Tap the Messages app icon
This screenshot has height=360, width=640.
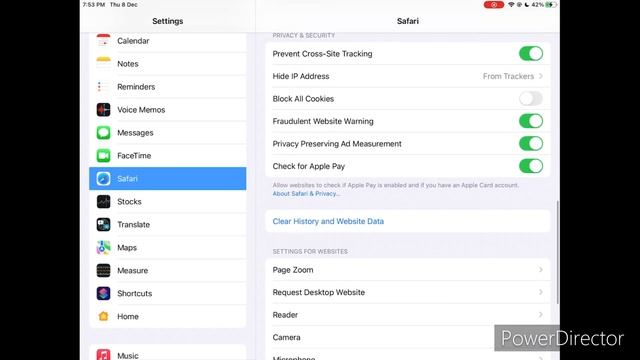click(103, 133)
